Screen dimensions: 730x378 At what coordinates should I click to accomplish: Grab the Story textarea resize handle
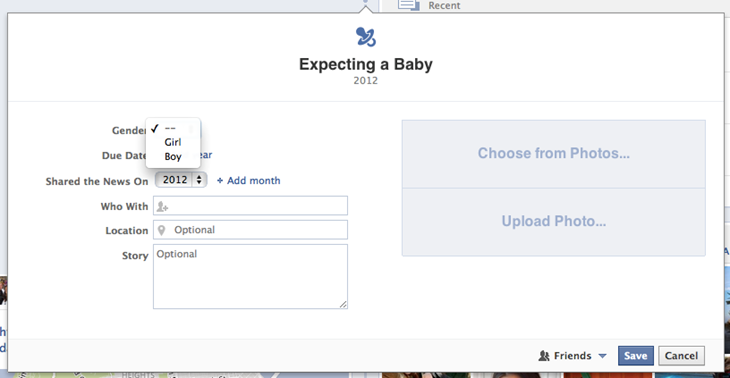(x=343, y=304)
